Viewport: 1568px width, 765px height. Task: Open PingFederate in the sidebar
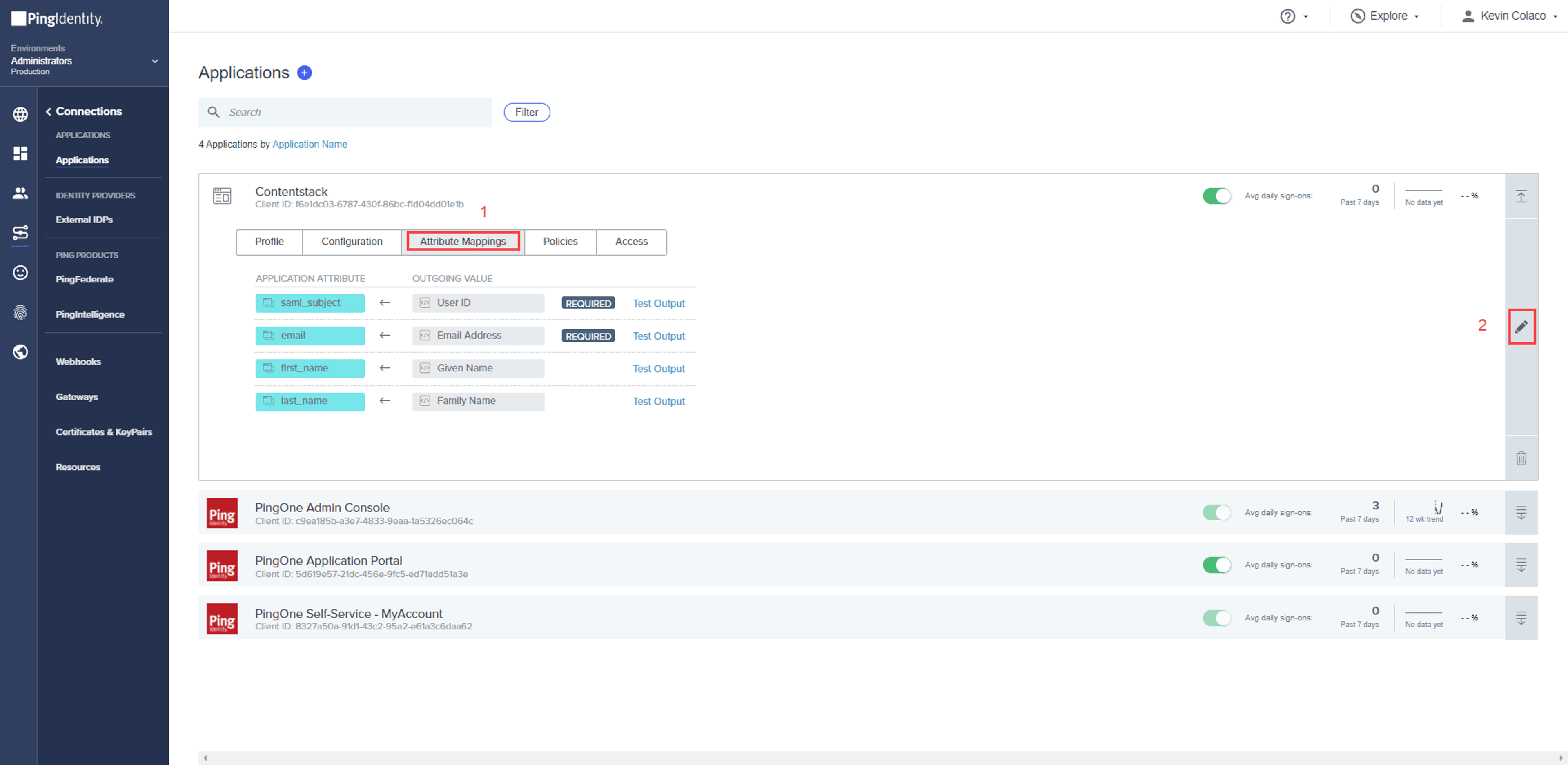85,279
